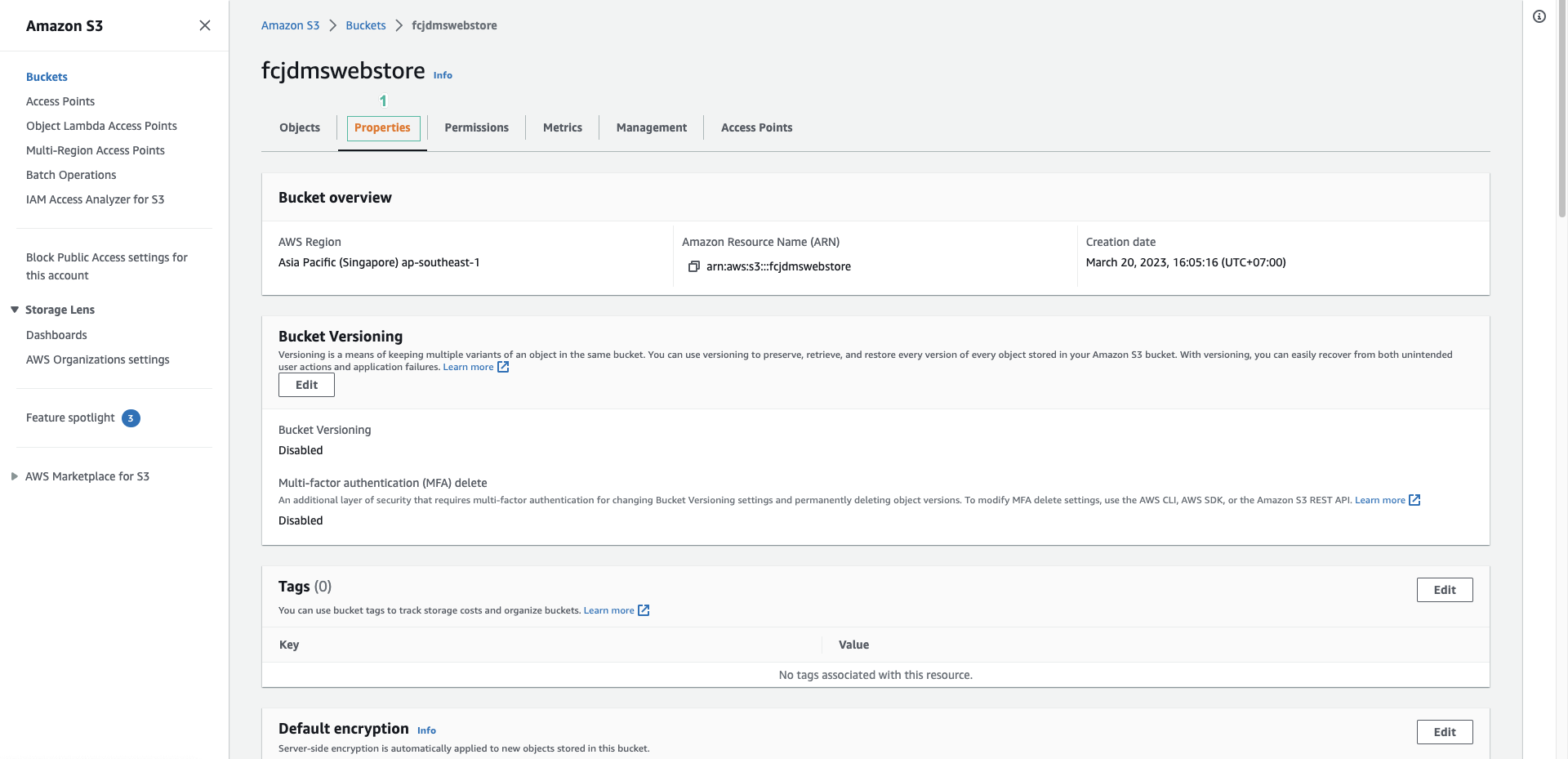Image resolution: width=1568 pixels, height=759 pixels.
Task: Open Block Public Access settings for this account
Action: click(x=107, y=266)
